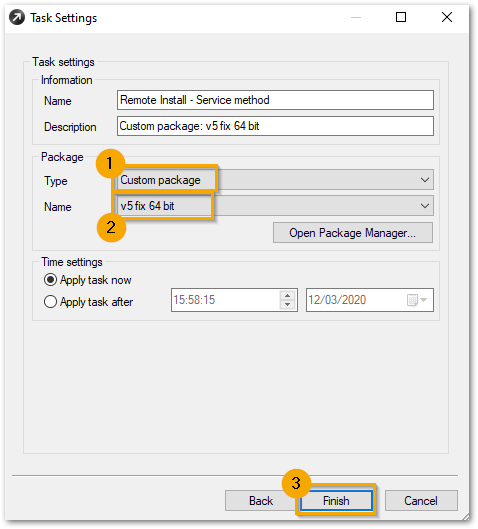Open the calendar date picker dropdown
The image size is (478, 529).
click(x=417, y=300)
